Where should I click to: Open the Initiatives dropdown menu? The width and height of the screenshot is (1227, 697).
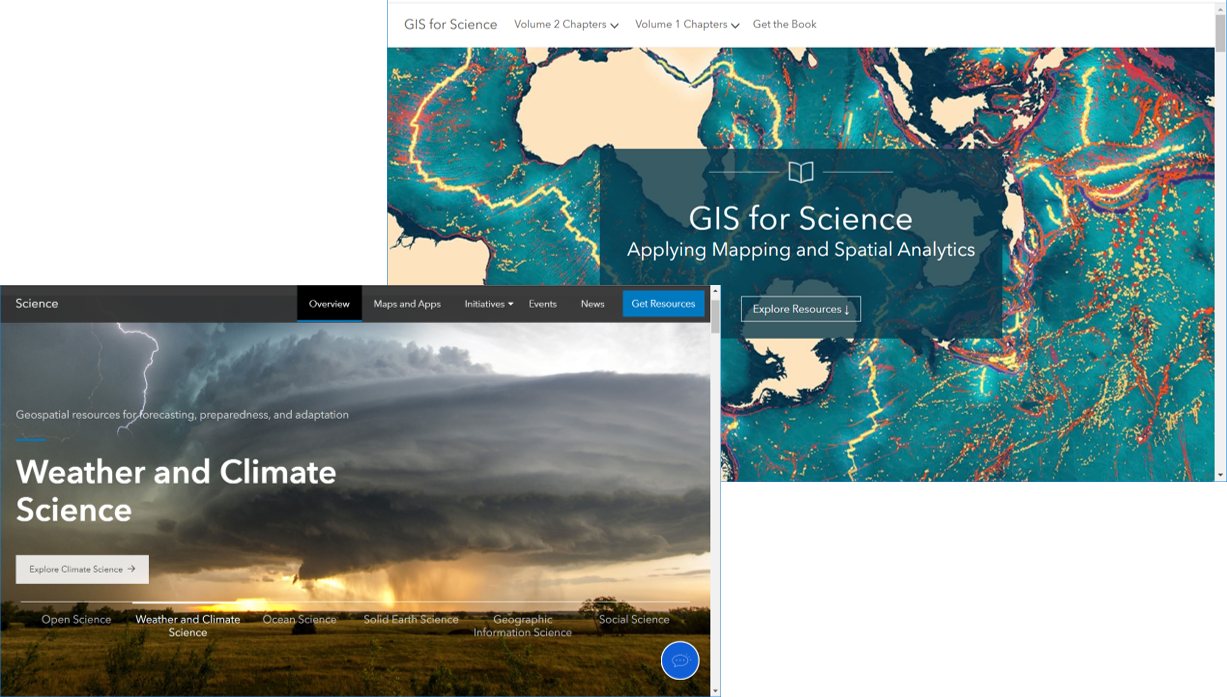pos(488,304)
